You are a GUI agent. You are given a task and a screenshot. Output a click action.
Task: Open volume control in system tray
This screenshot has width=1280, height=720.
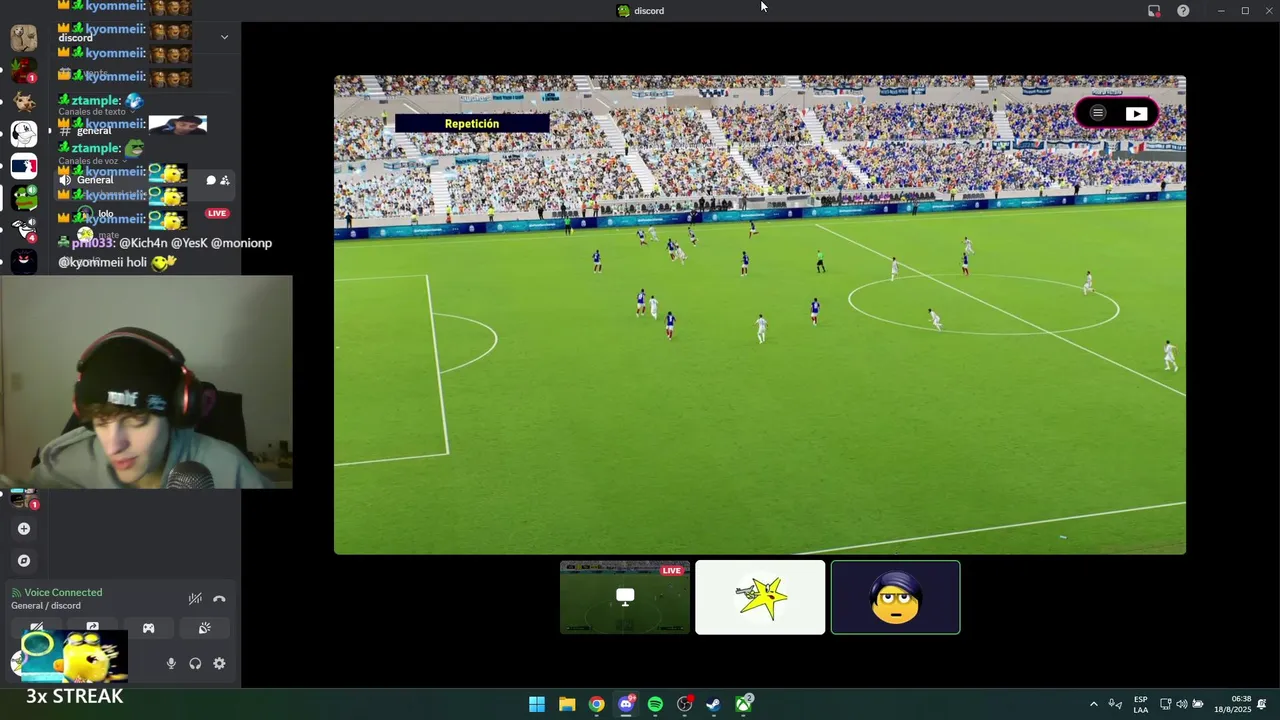1181,704
